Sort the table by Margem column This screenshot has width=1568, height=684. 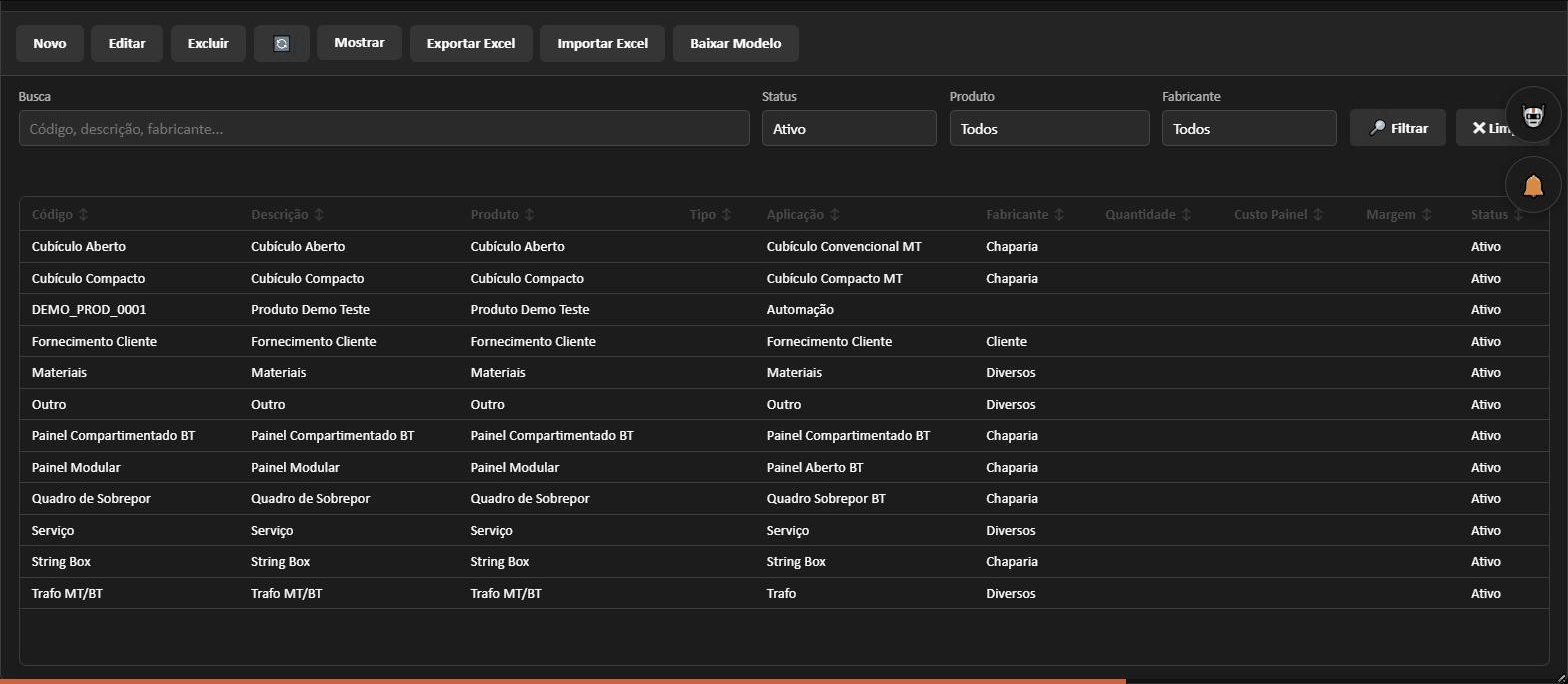1398,214
